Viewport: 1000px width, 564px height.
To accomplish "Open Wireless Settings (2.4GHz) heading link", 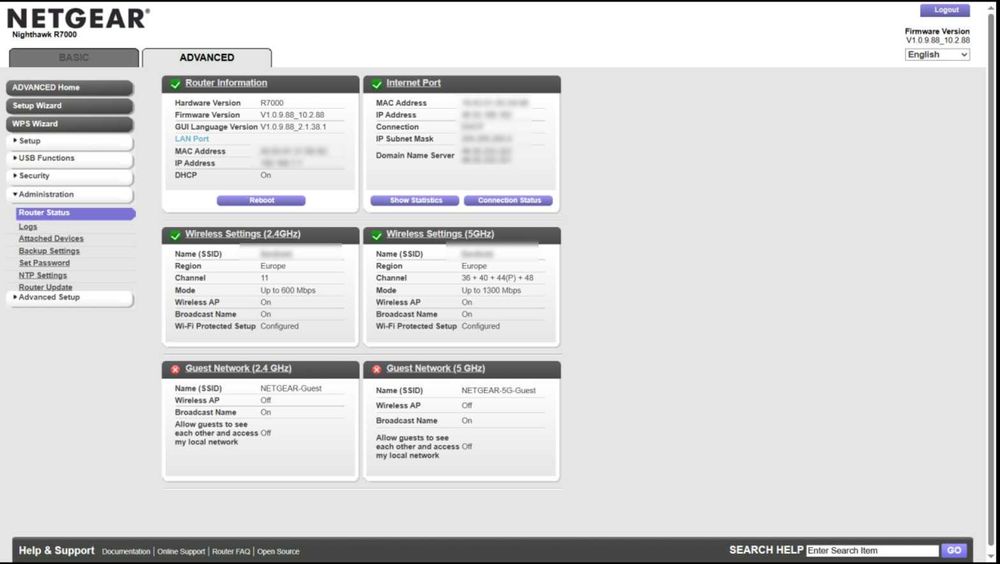I will pos(242,234).
